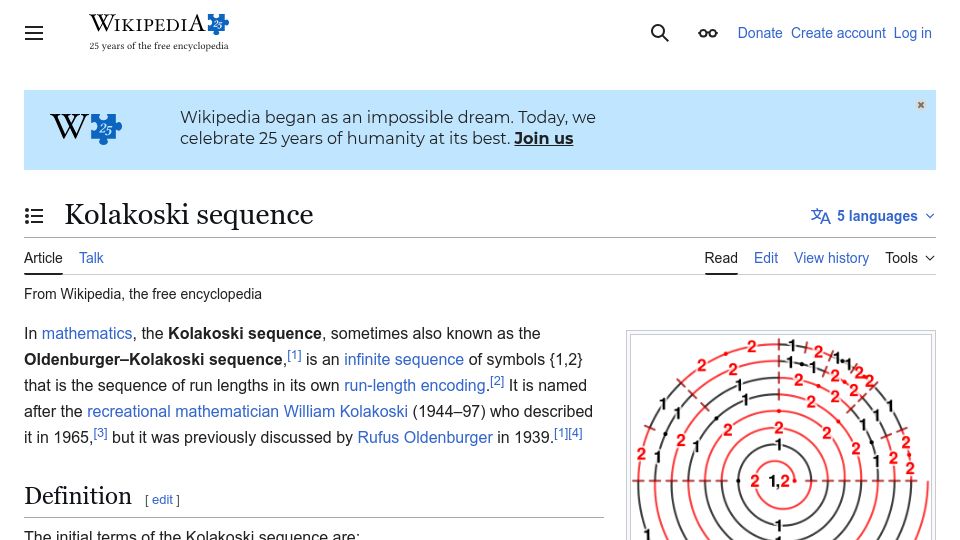Viewport: 960px width, 540px height.
Task: Click the Kolakoski sequence page title
Action: coord(189,215)
